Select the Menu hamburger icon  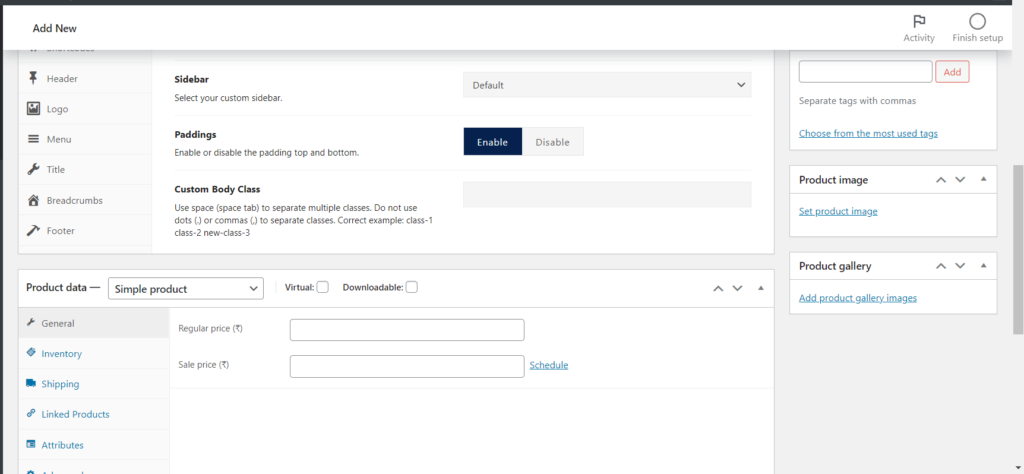click(33, 139)
